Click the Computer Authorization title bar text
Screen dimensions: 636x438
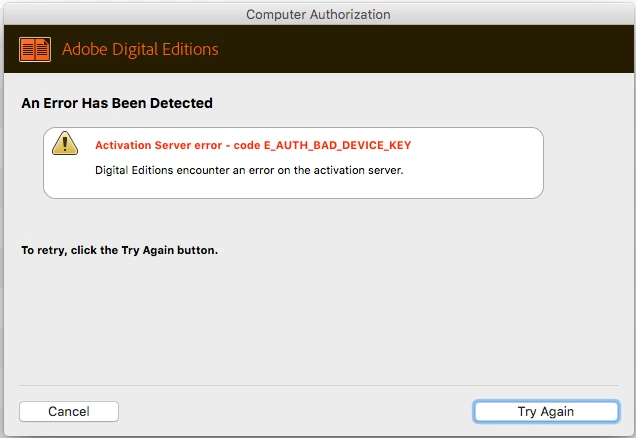318,15
